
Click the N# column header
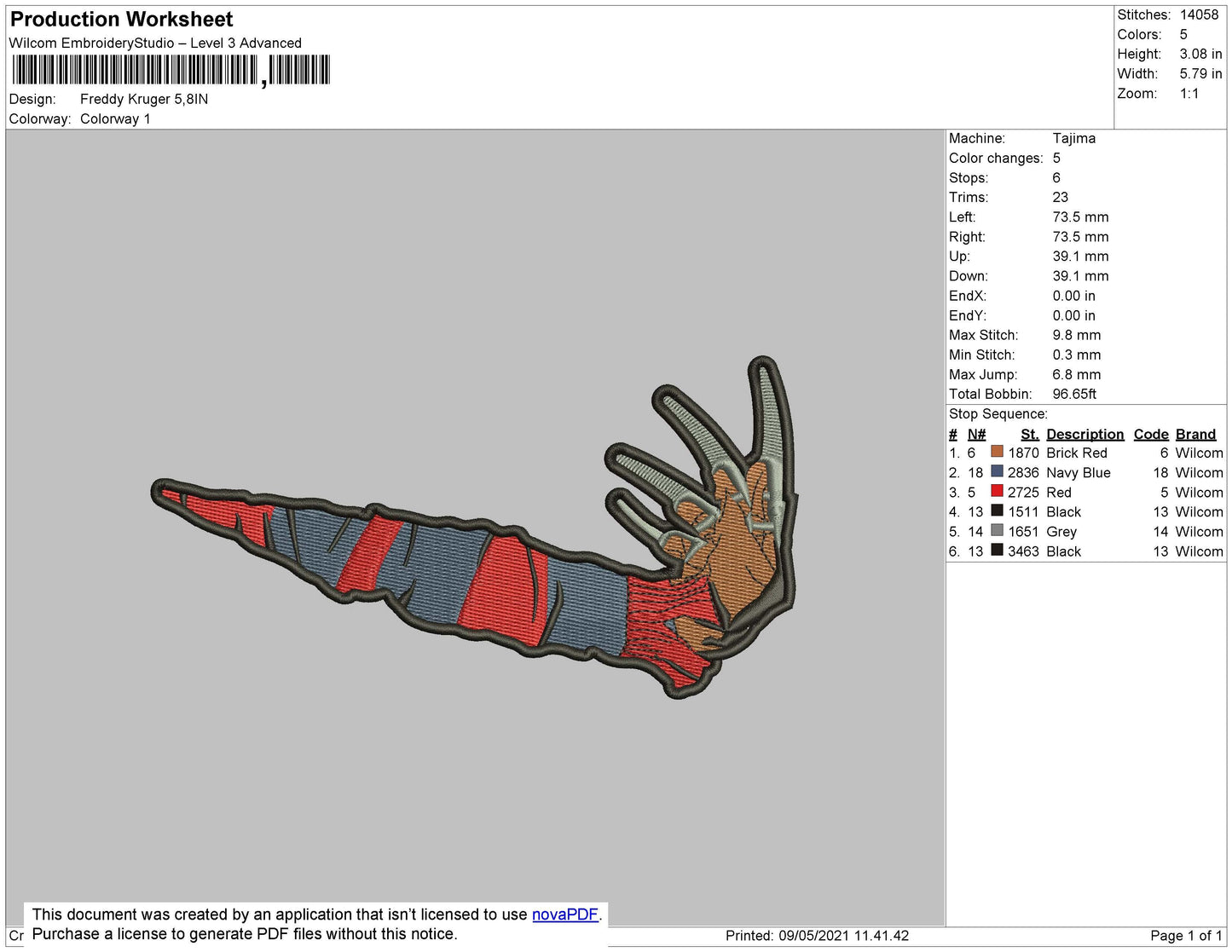click(976, 434)
